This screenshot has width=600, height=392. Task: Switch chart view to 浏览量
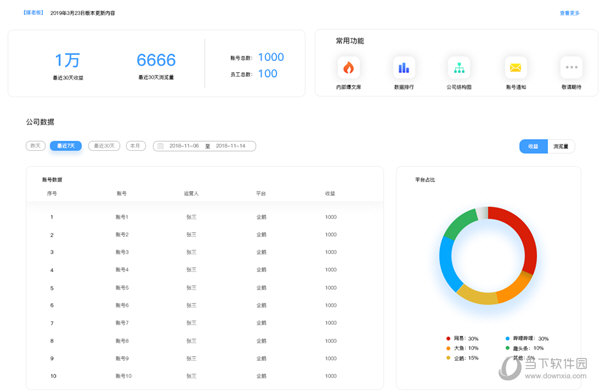coord(561,146)
